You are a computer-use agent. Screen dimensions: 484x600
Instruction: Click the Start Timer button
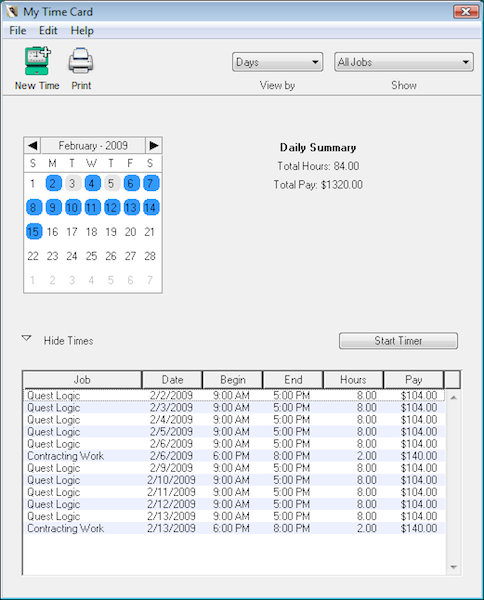tap(398, 341)
